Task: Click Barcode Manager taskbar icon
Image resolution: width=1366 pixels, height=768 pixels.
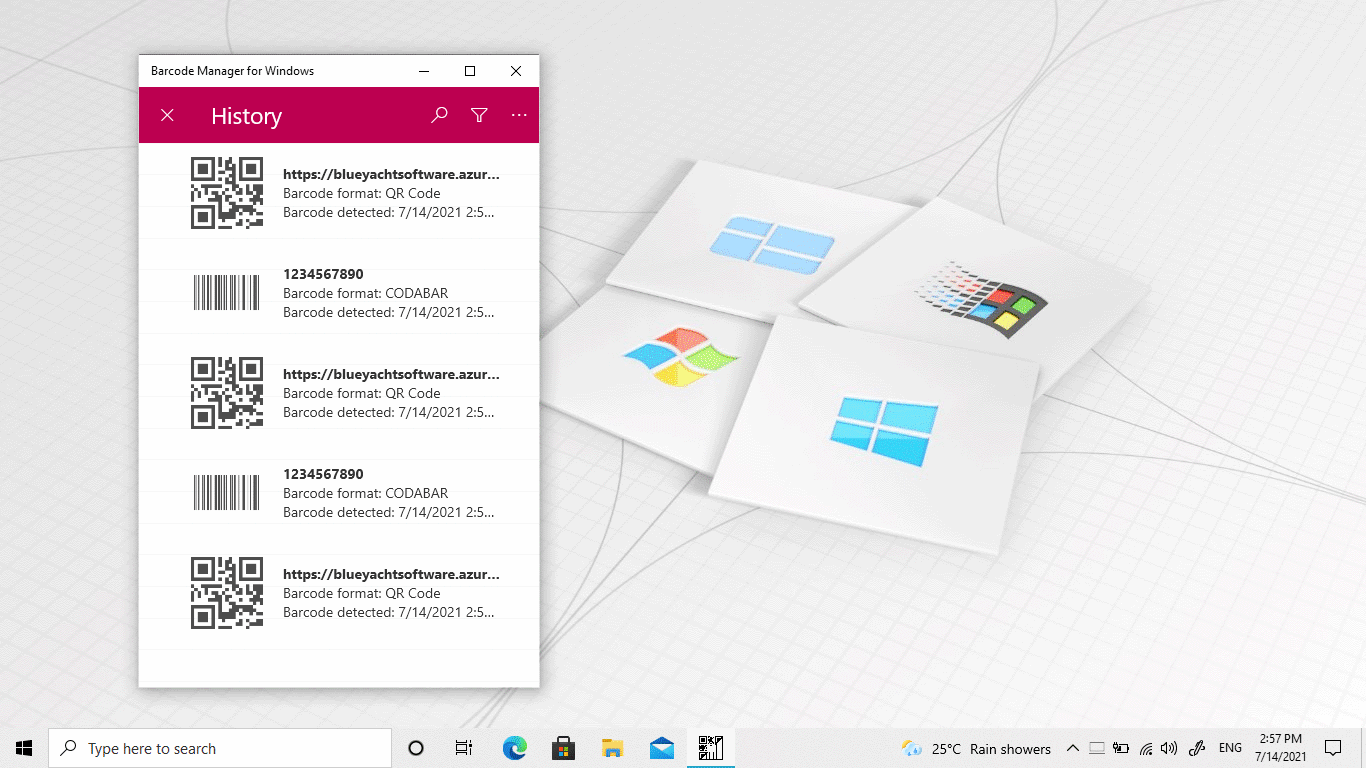Action: tap(710, 748)
